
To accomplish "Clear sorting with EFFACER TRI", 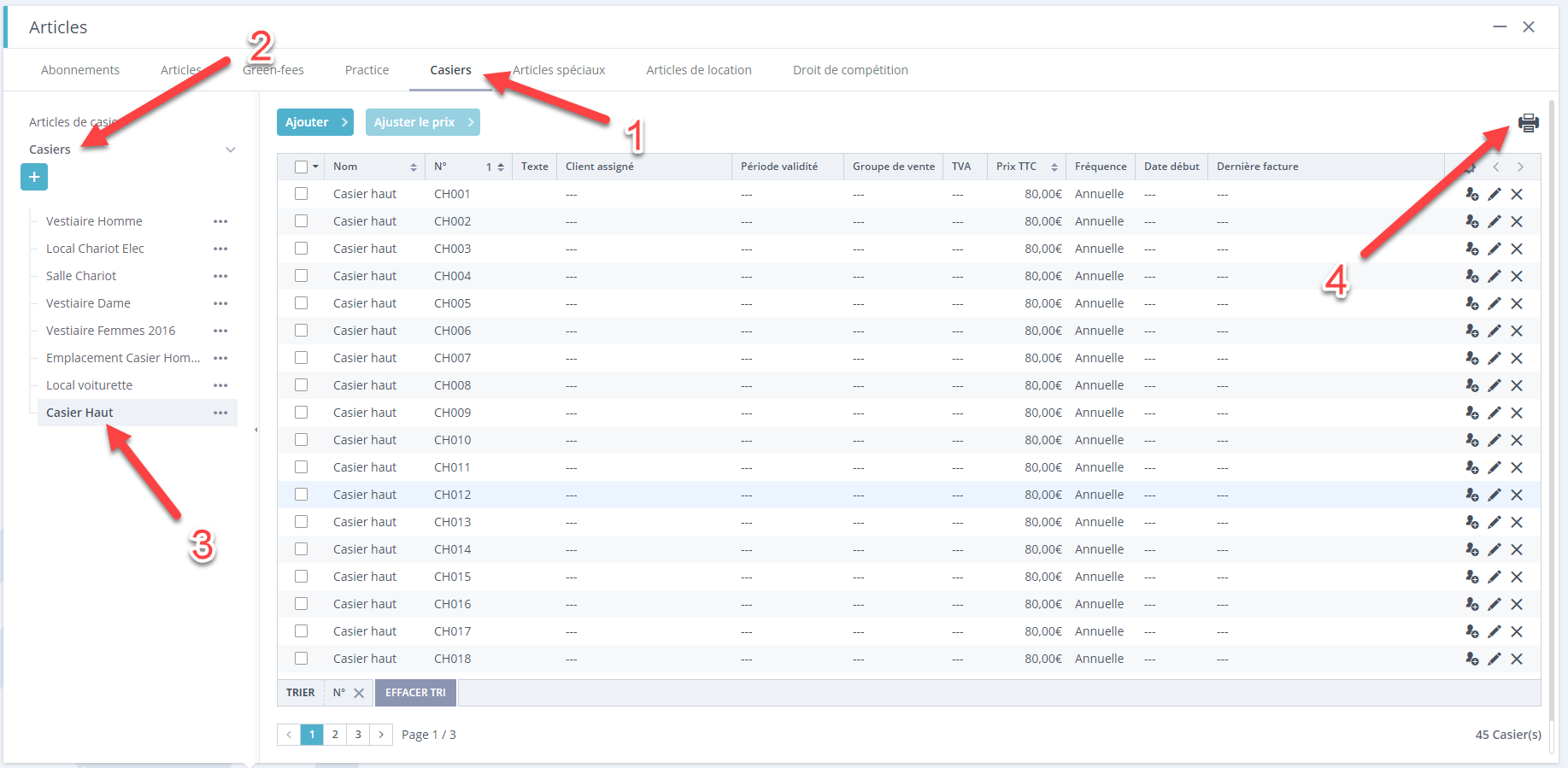I will click(415, 693).
